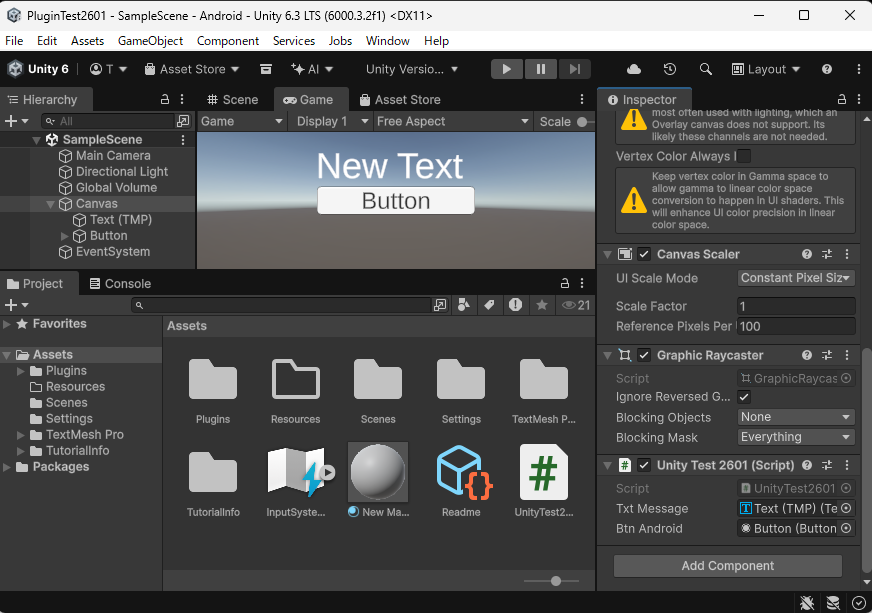Open the GameObject menu

point(150,41)
